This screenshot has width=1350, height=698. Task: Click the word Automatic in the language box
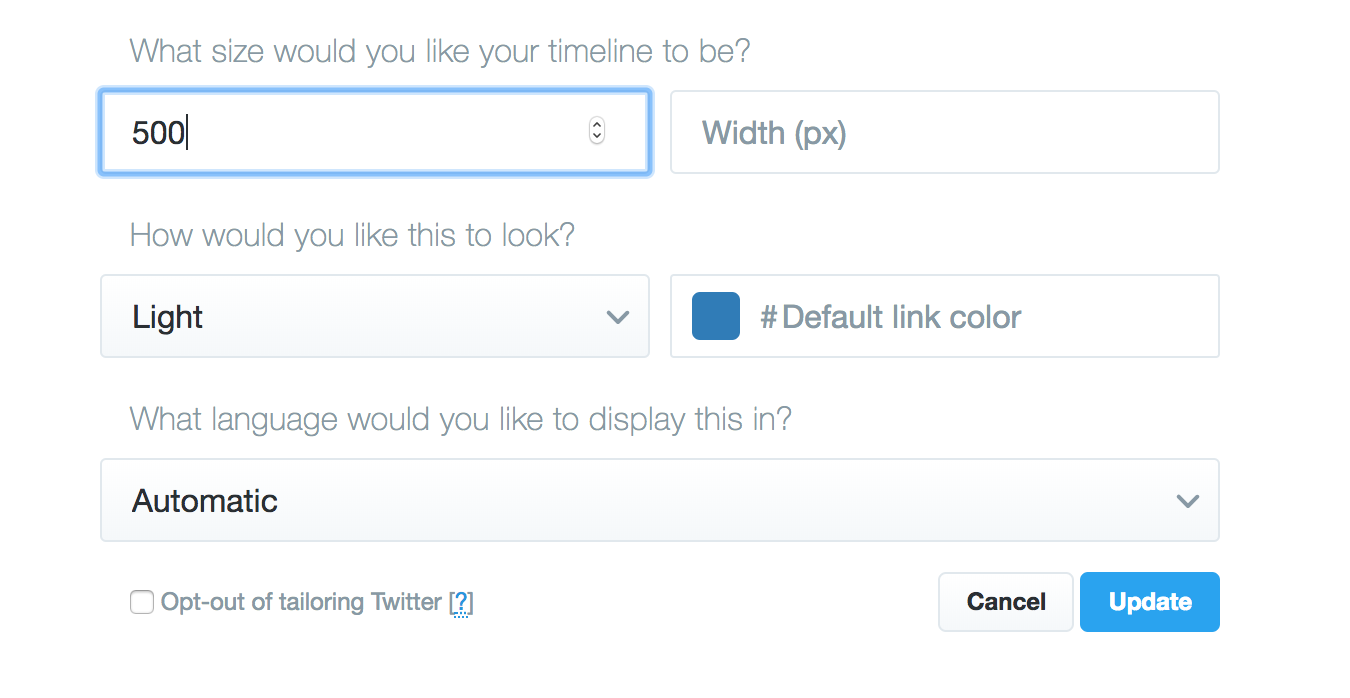205,500
